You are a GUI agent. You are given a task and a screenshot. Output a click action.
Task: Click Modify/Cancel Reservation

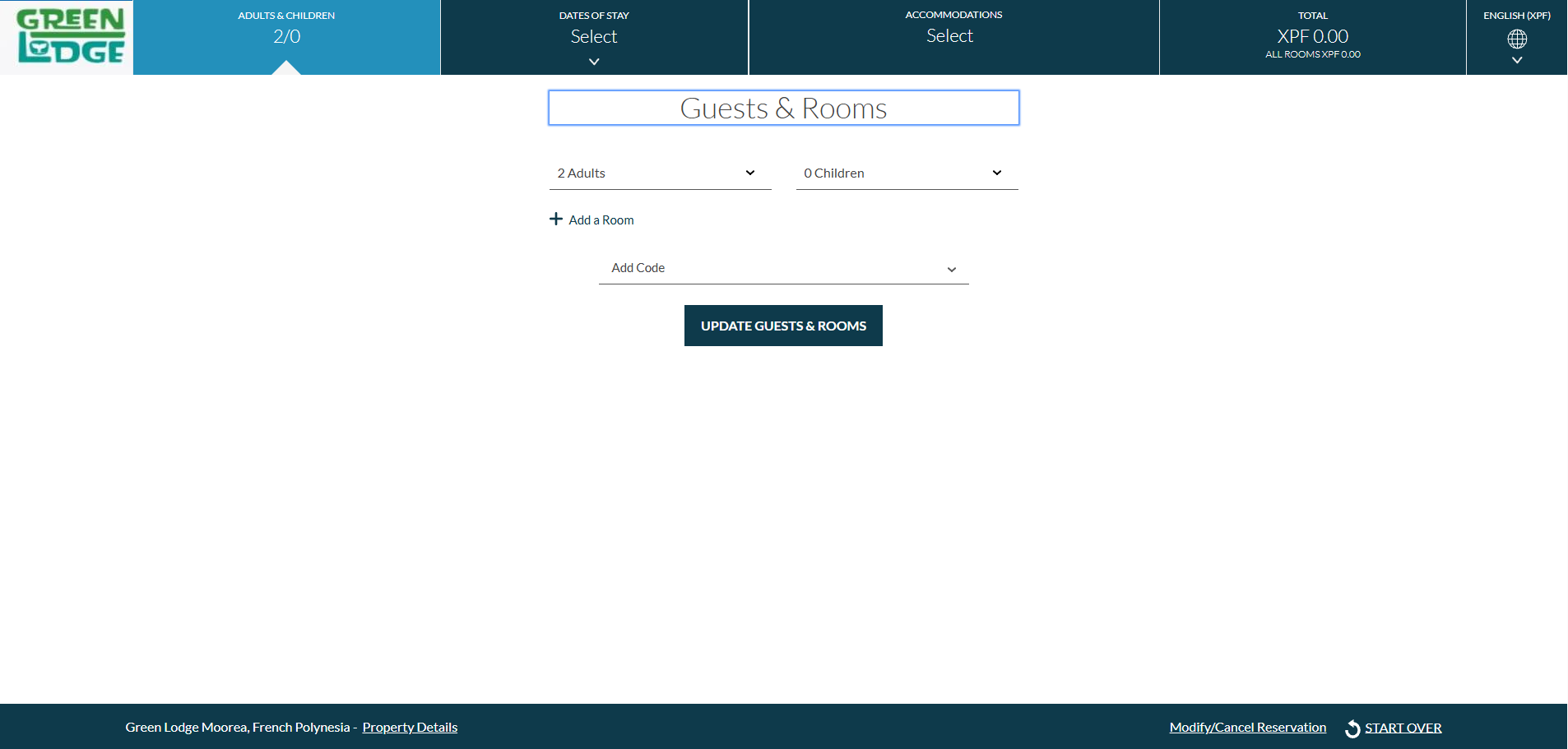tap(1247, 727)
